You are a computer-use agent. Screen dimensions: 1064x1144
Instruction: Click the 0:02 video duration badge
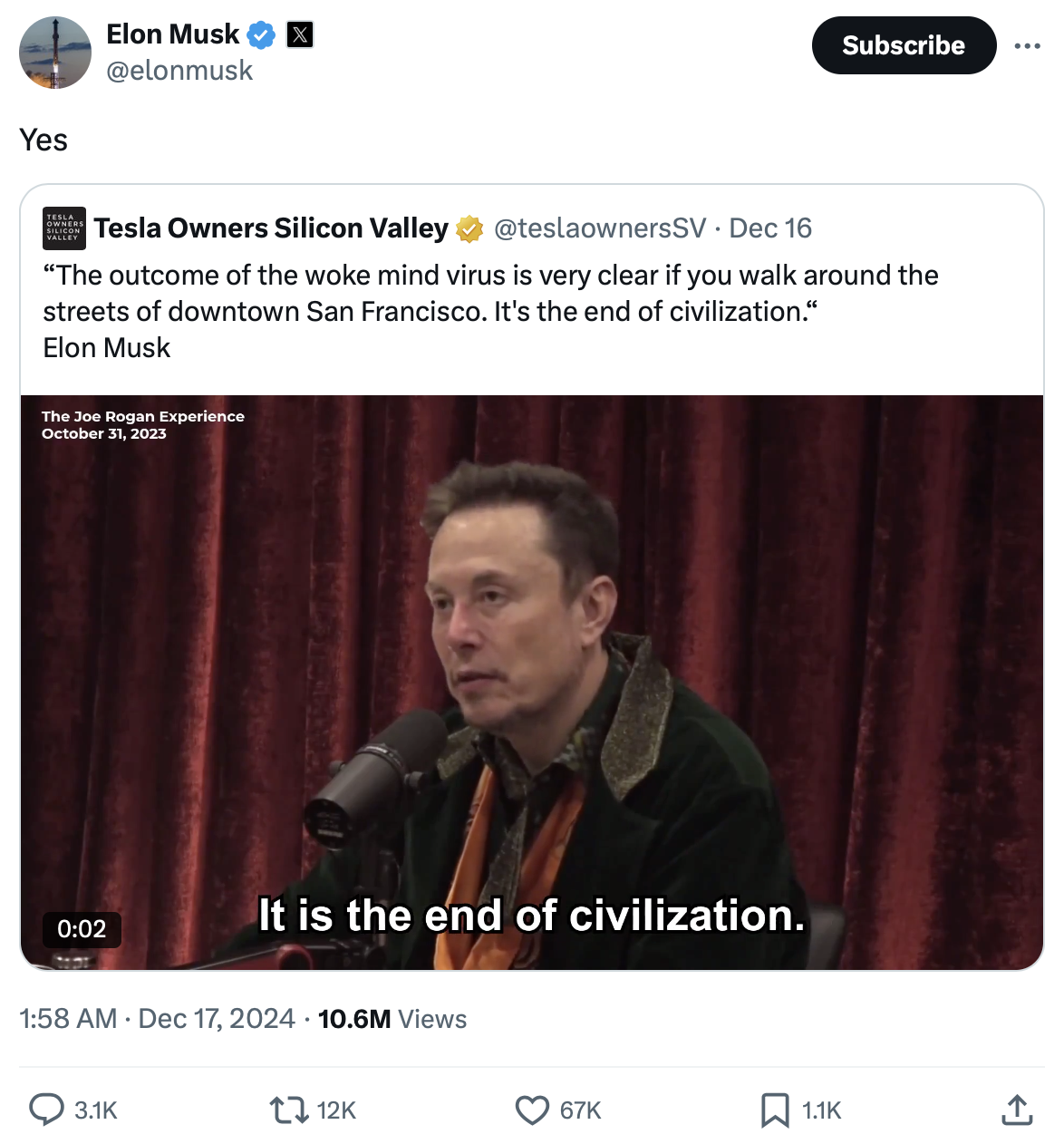point(82,929)
